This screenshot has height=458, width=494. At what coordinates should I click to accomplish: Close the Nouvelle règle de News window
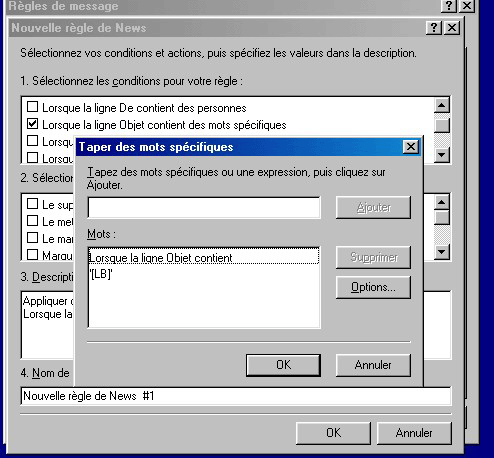(452, 28)
